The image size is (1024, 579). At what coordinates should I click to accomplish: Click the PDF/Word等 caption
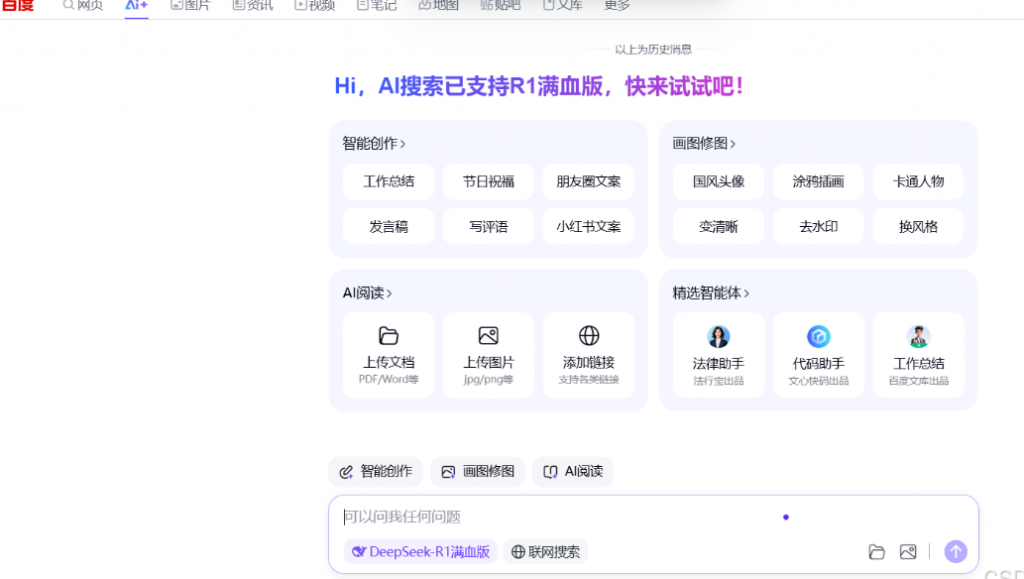click(389, 379)
